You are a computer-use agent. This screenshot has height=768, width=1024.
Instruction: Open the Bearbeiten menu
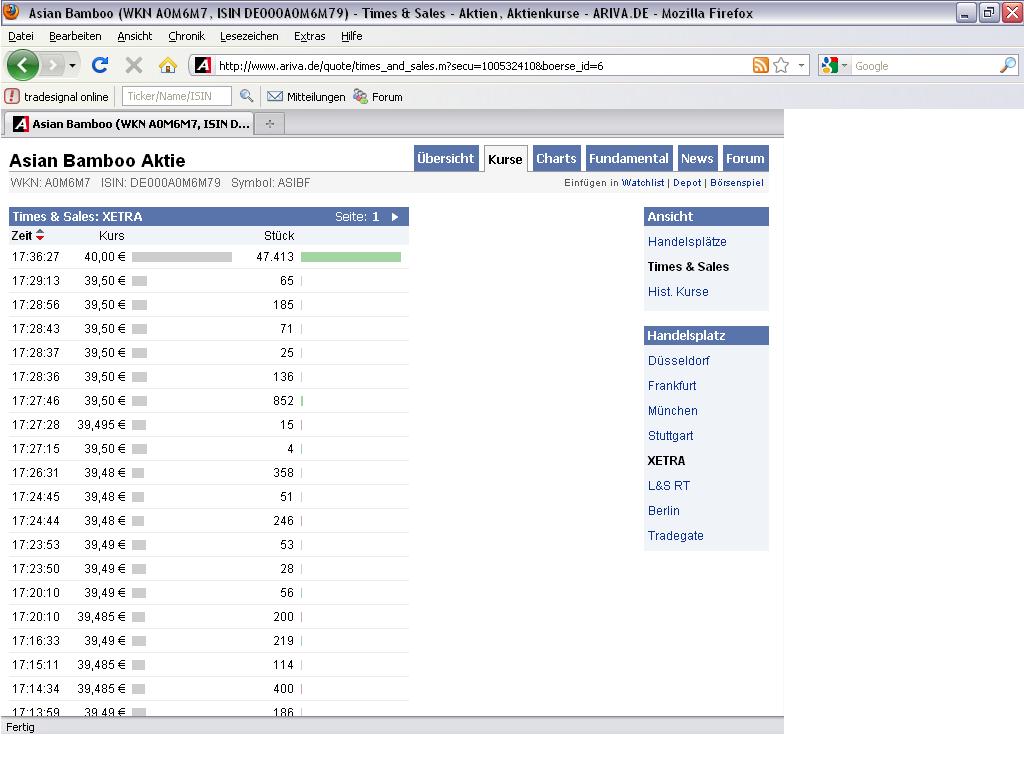pyautogui.click(x=75, y=37)
